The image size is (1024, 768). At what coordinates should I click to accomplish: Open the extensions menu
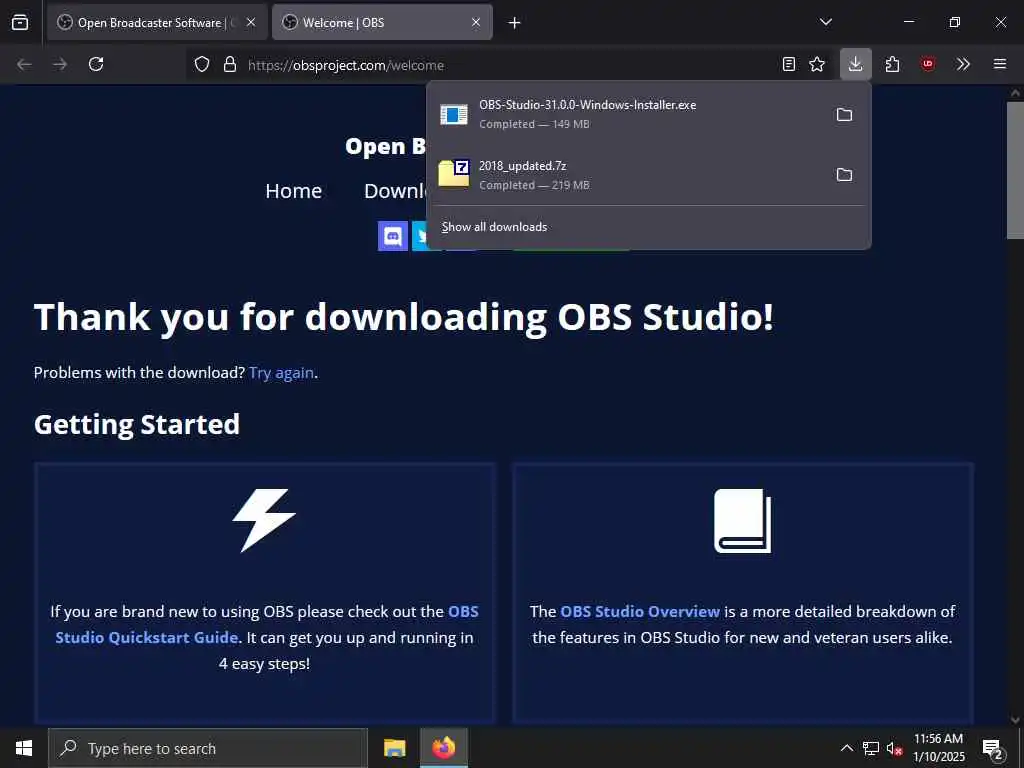coord(892,64)
